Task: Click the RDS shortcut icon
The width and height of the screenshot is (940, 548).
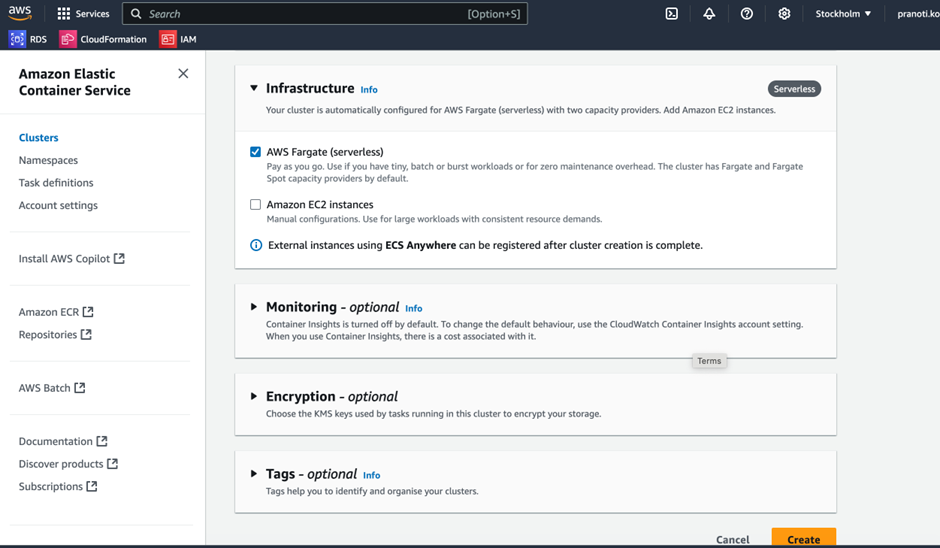Action: tap(17, 39)
